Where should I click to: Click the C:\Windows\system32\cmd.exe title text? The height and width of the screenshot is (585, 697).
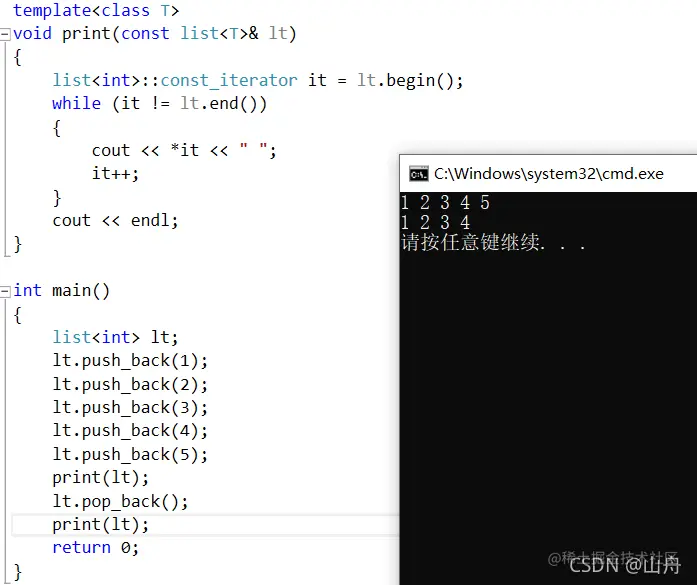pyautogui.click(x=549, y=174)
